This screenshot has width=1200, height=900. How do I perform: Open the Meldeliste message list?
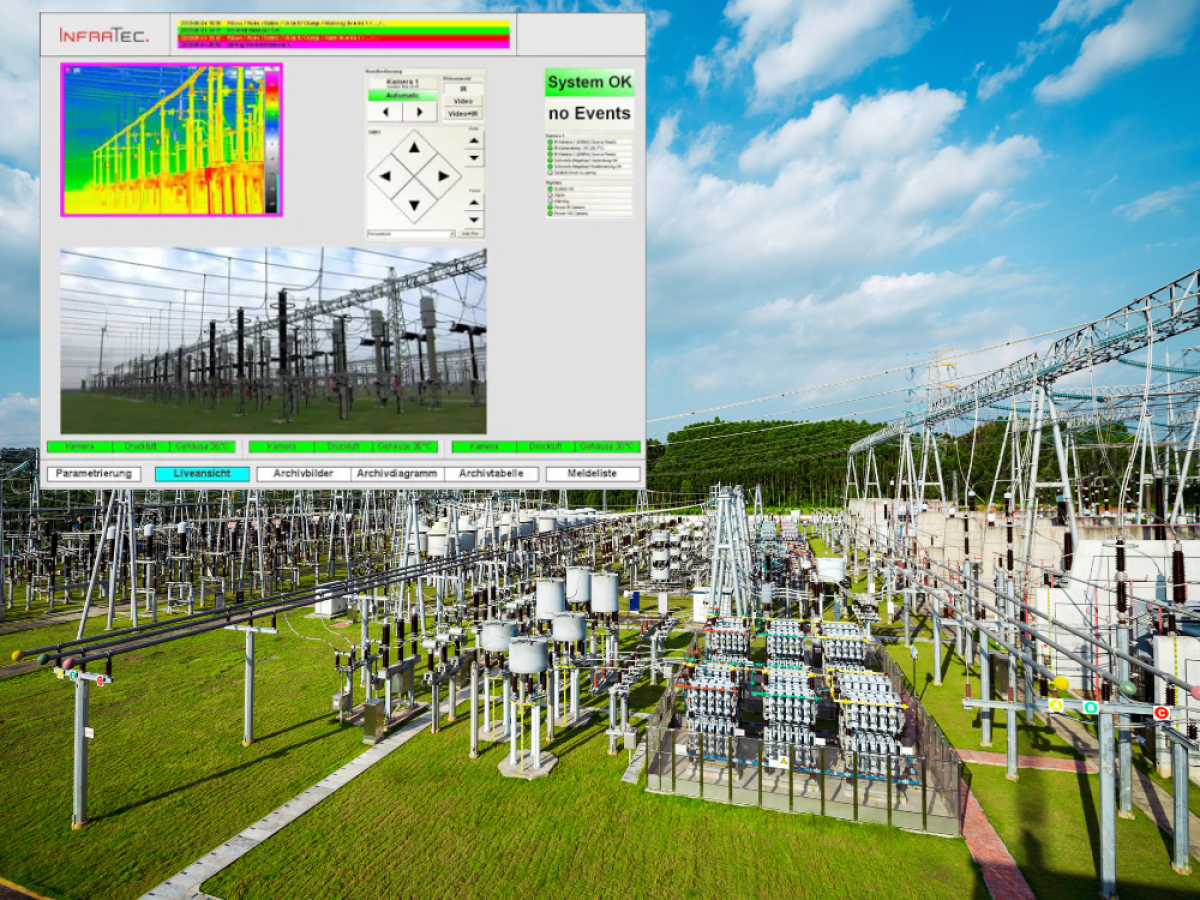(x=587, y=475)
